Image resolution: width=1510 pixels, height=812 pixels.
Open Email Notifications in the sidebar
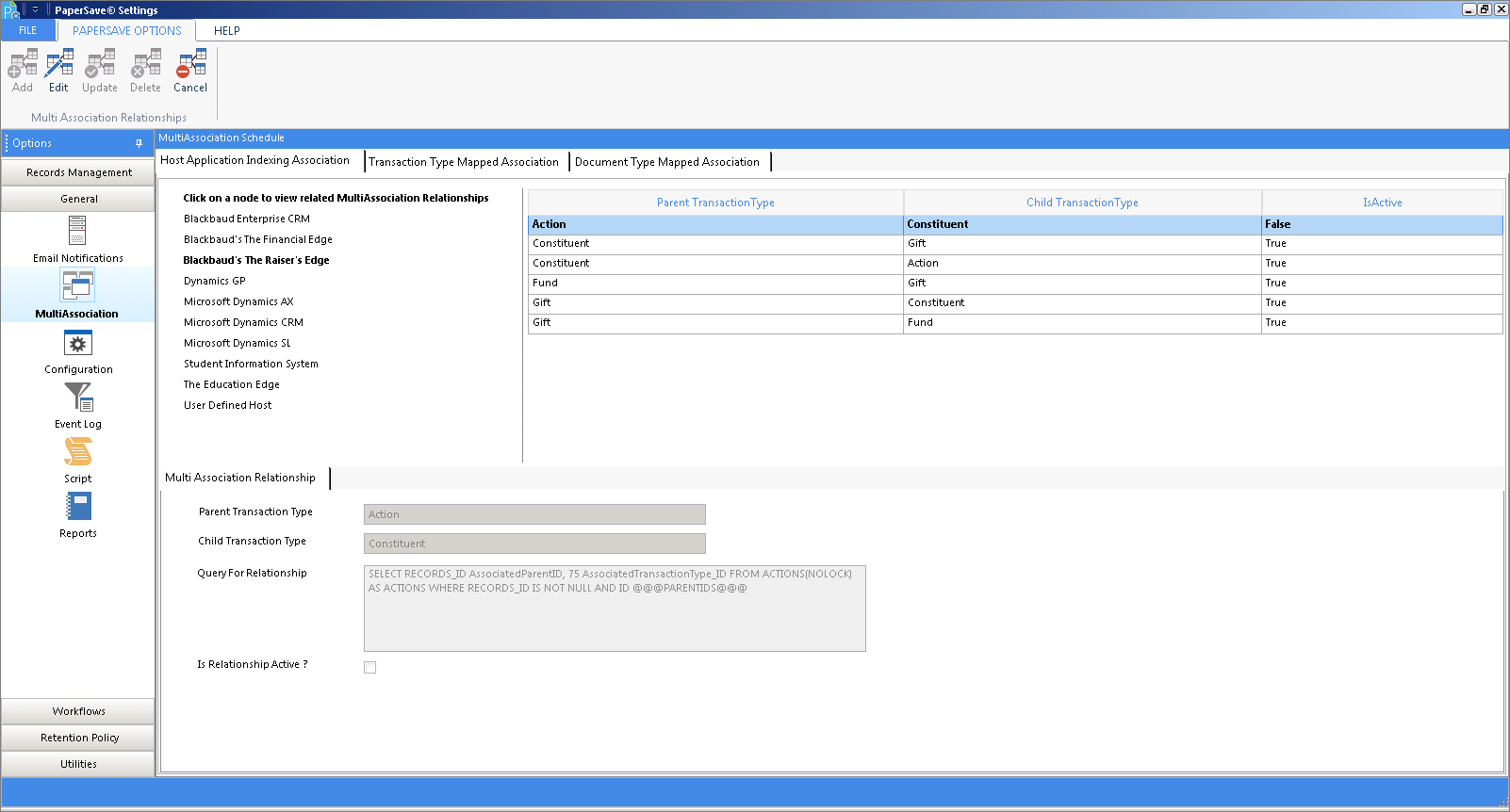pos(78,239)
